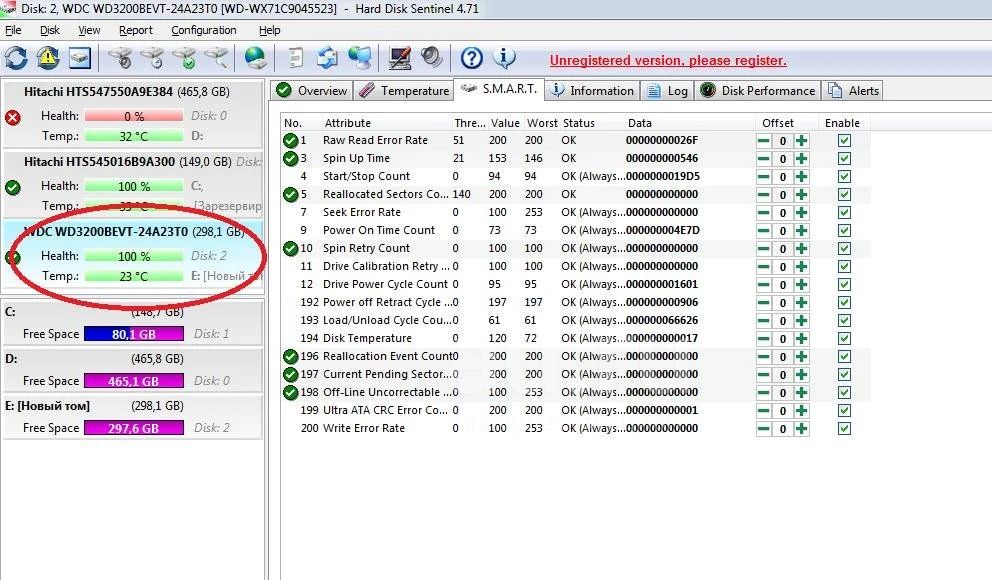Click the disk with gear test icon
The height and width of the screenshot is (580, 992).
[x=120, y=58]
